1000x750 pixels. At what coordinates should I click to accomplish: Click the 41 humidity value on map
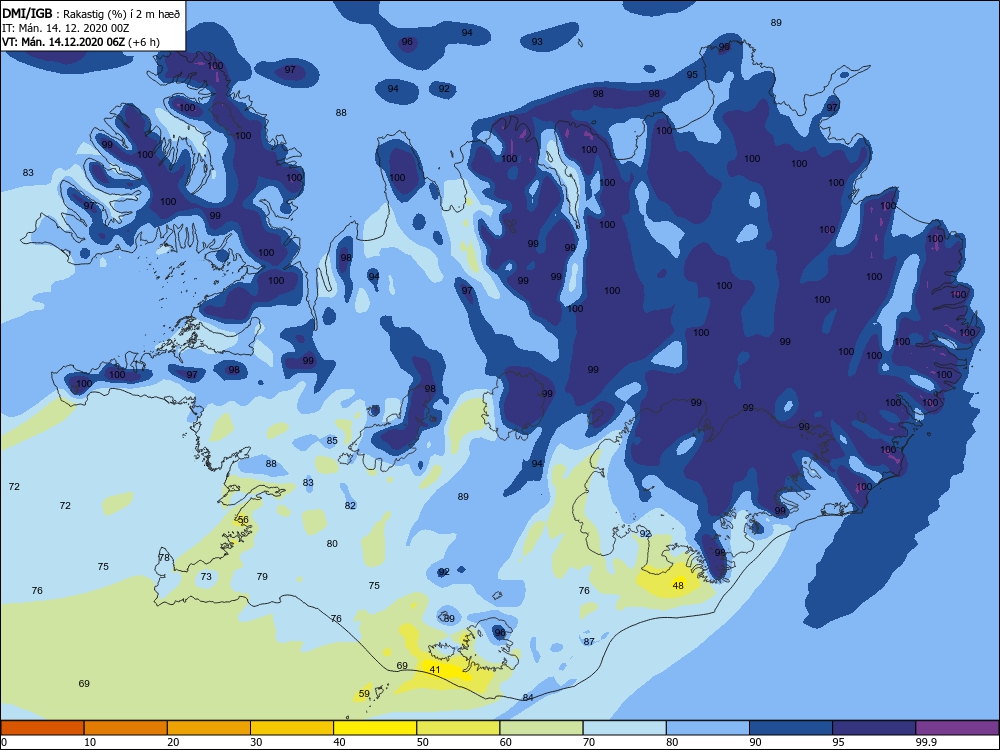pos(435,670)
